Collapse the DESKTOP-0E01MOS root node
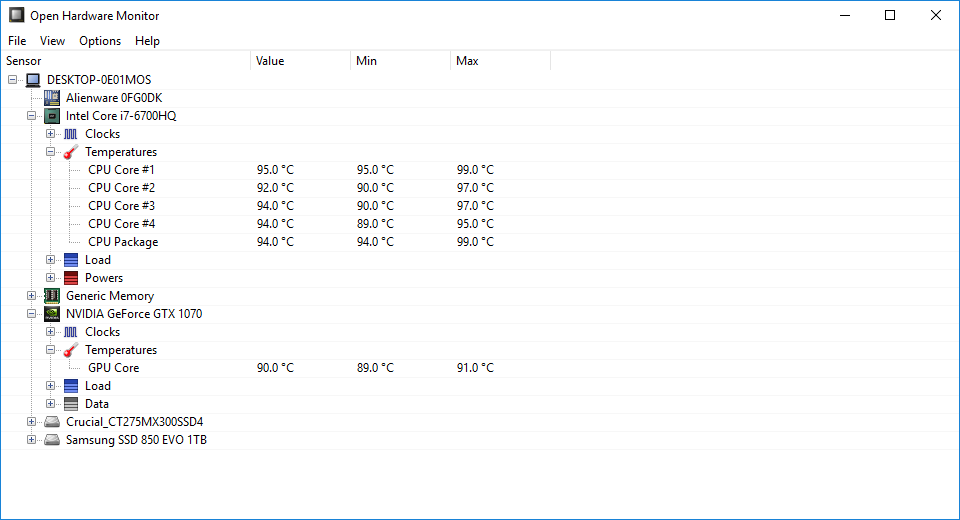This screenshot has height=520, width=960. click(12, 80)
